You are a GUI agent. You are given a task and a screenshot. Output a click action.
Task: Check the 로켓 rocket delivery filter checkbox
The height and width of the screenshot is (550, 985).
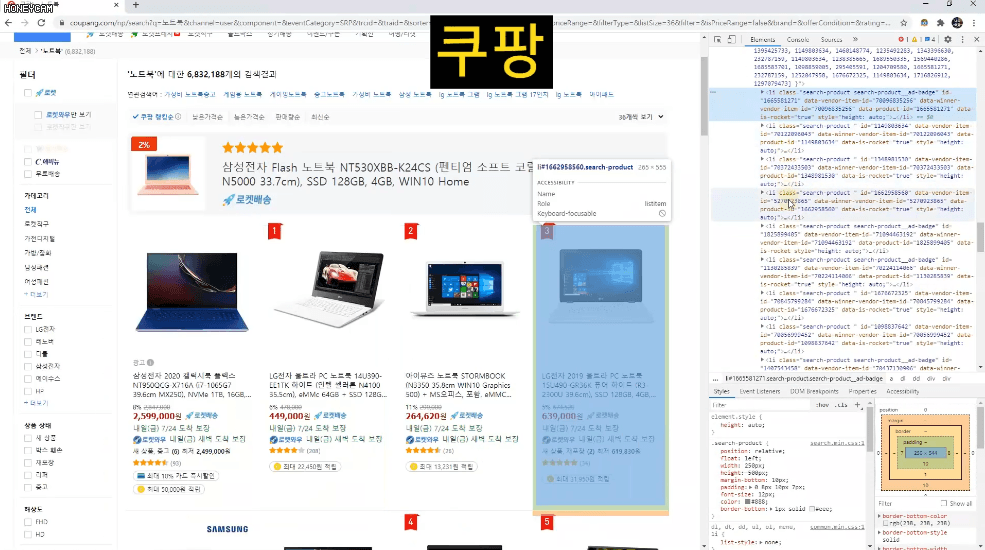[x=28, y=93]
